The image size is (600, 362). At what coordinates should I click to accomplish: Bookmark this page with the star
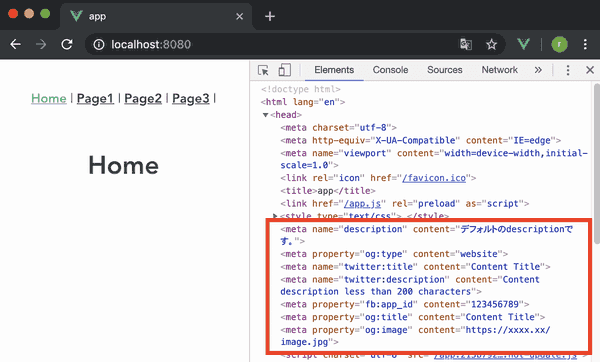pos(491,44)
